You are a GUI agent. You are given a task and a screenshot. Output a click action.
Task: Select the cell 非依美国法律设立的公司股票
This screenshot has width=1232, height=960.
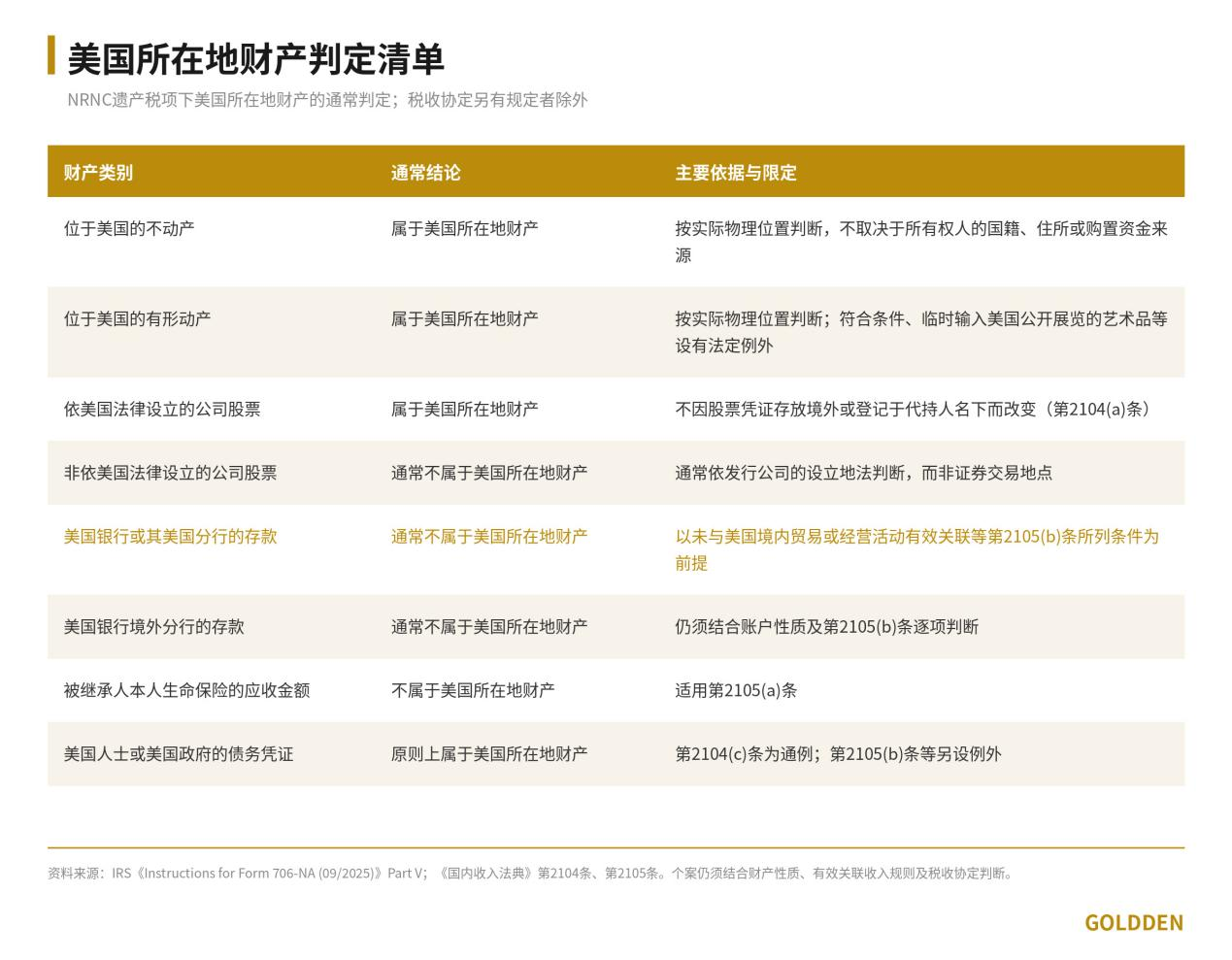click(170, 473)
